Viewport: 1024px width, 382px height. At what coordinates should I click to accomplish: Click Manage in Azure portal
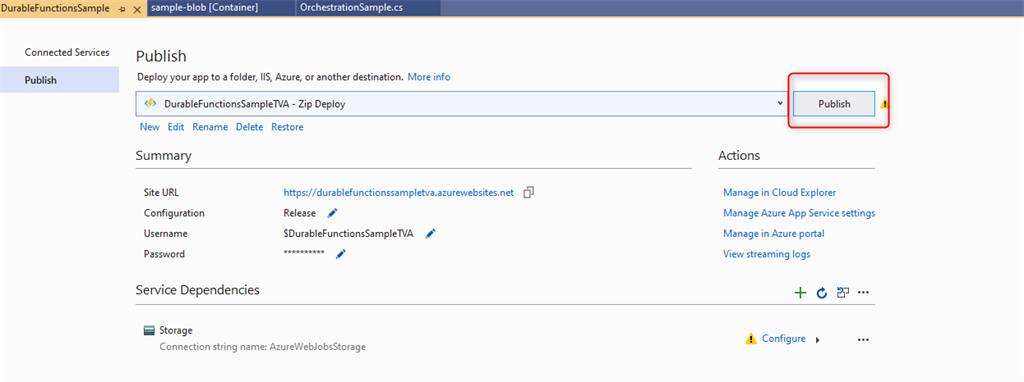click(x=773, y=233)
